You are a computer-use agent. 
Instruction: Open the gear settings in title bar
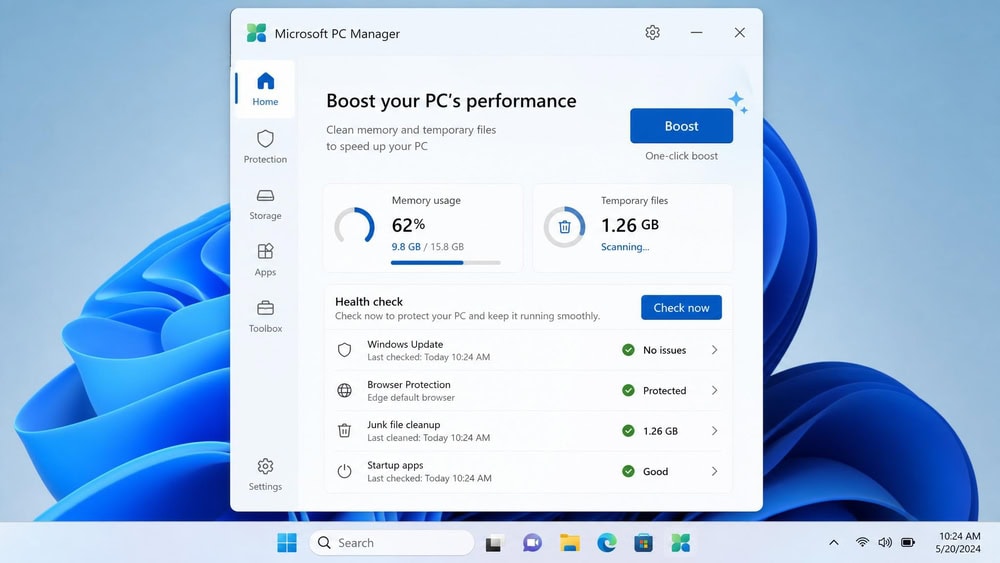tap(652, 33)
